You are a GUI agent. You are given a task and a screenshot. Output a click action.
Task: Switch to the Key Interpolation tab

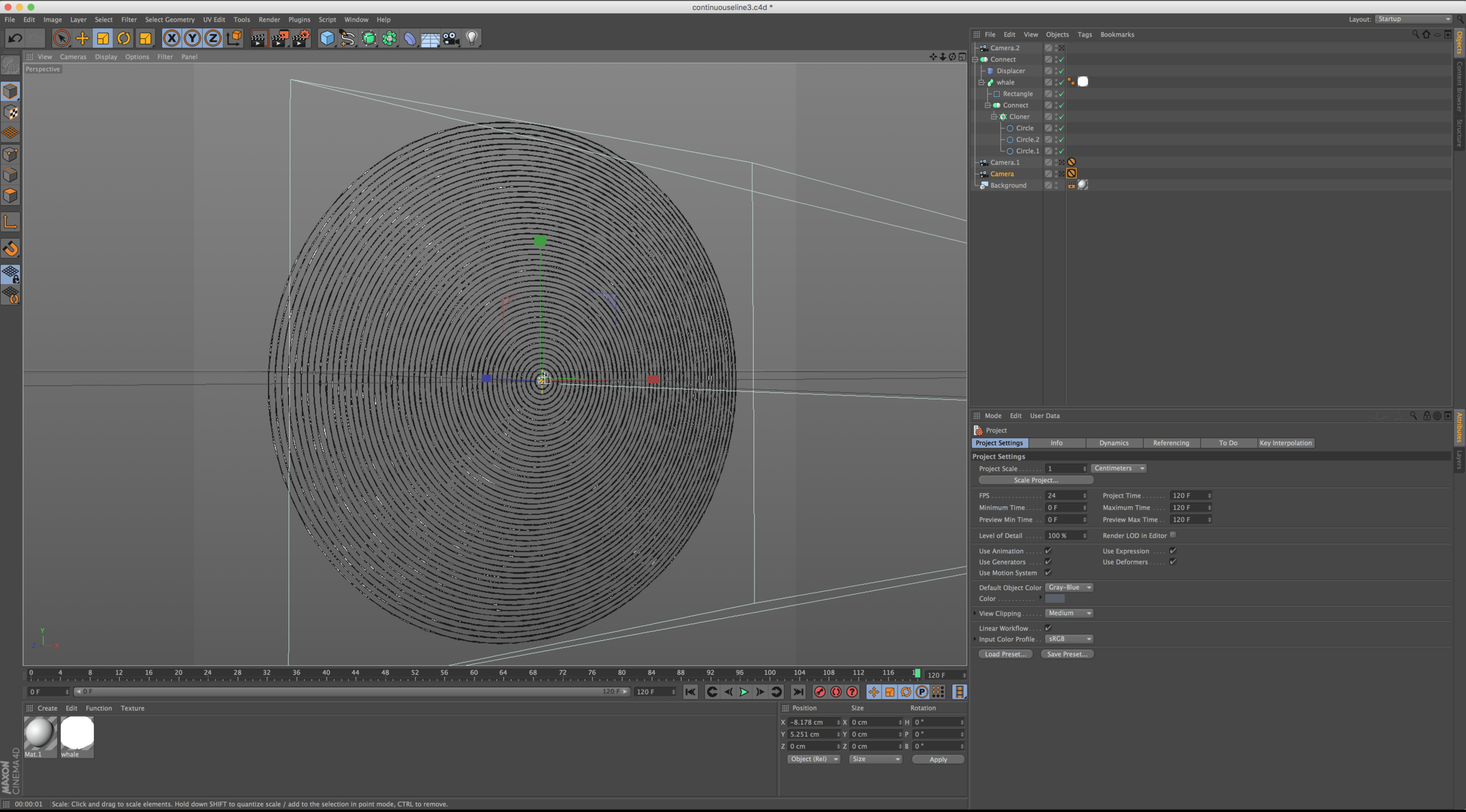click(1285, 443)
